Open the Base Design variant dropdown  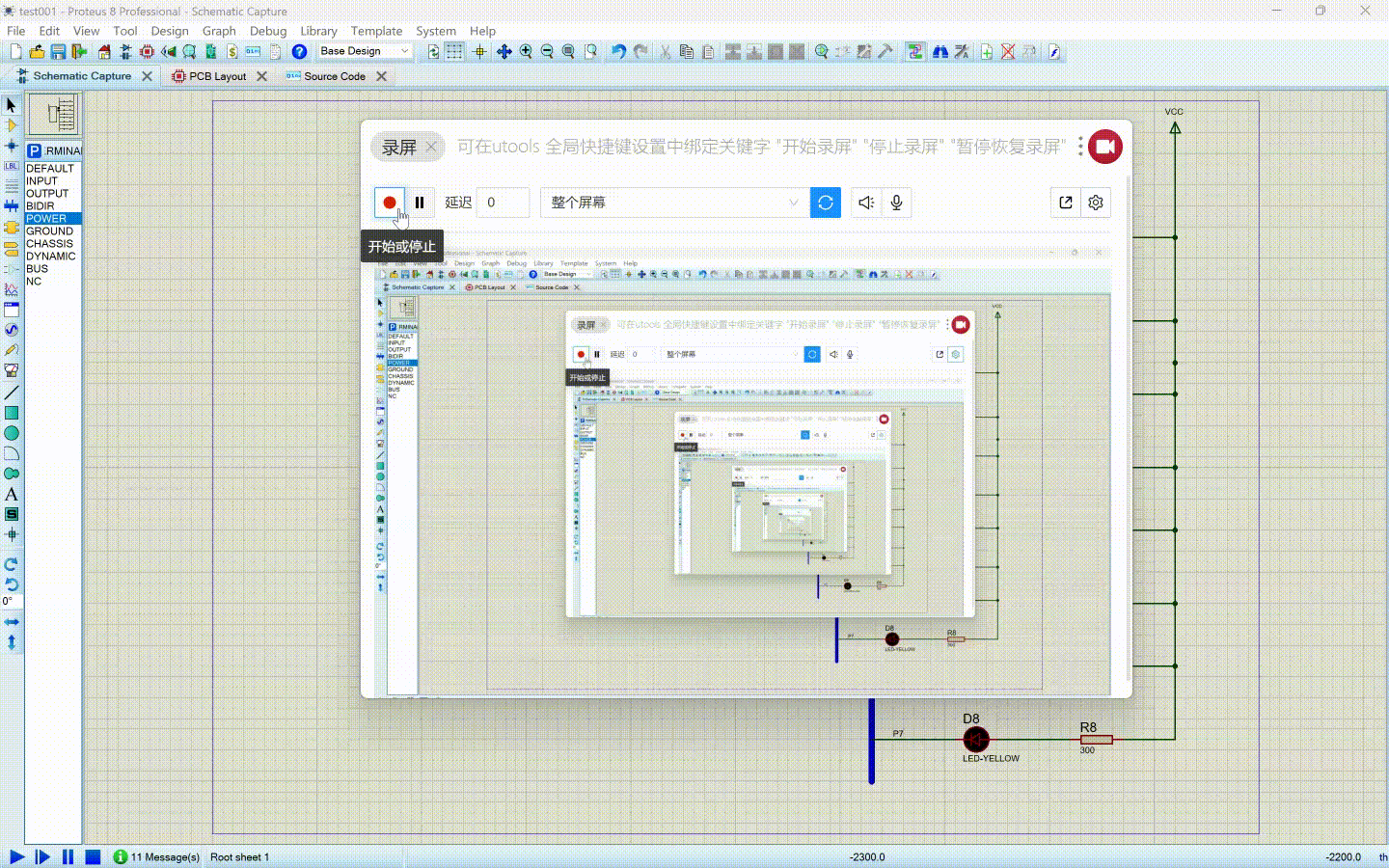point(366,51)
